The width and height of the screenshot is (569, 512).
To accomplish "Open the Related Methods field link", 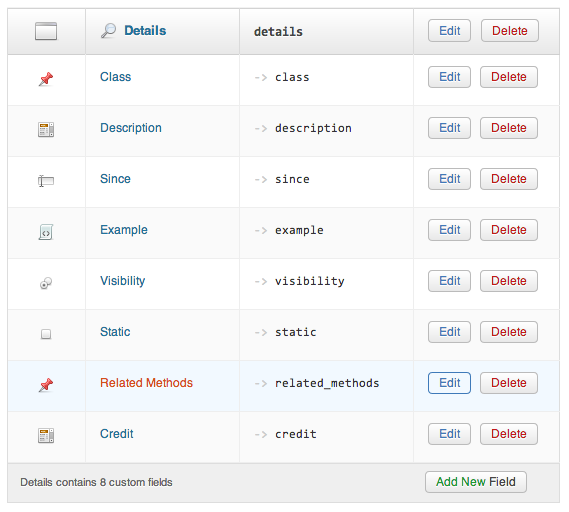I will [146, 383].
